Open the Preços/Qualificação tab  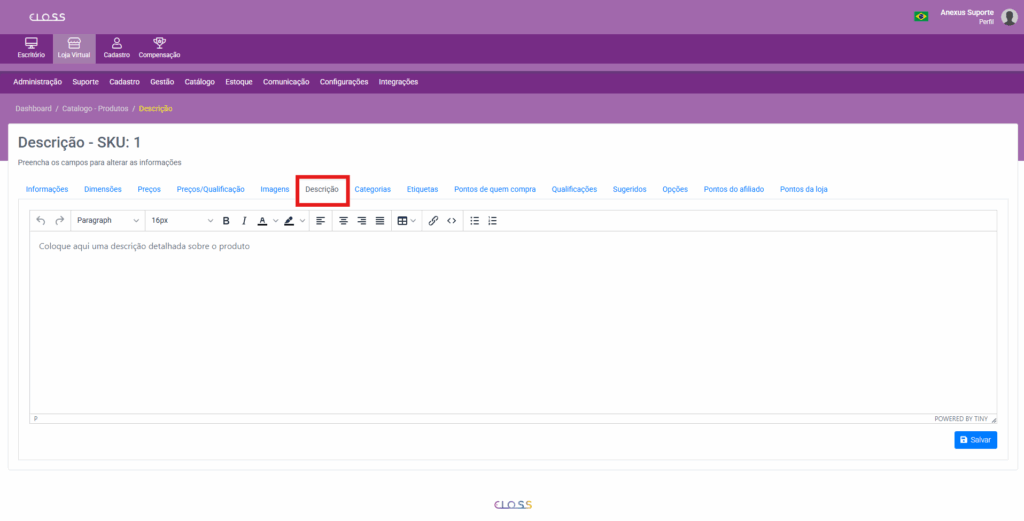pos(210,189)
